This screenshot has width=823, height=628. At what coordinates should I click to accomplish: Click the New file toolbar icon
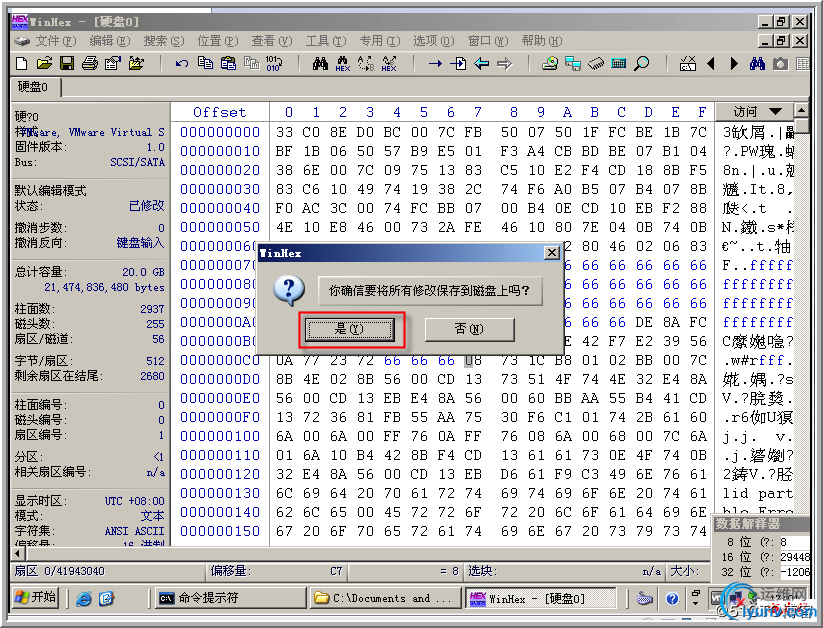[x=22, y=64]
